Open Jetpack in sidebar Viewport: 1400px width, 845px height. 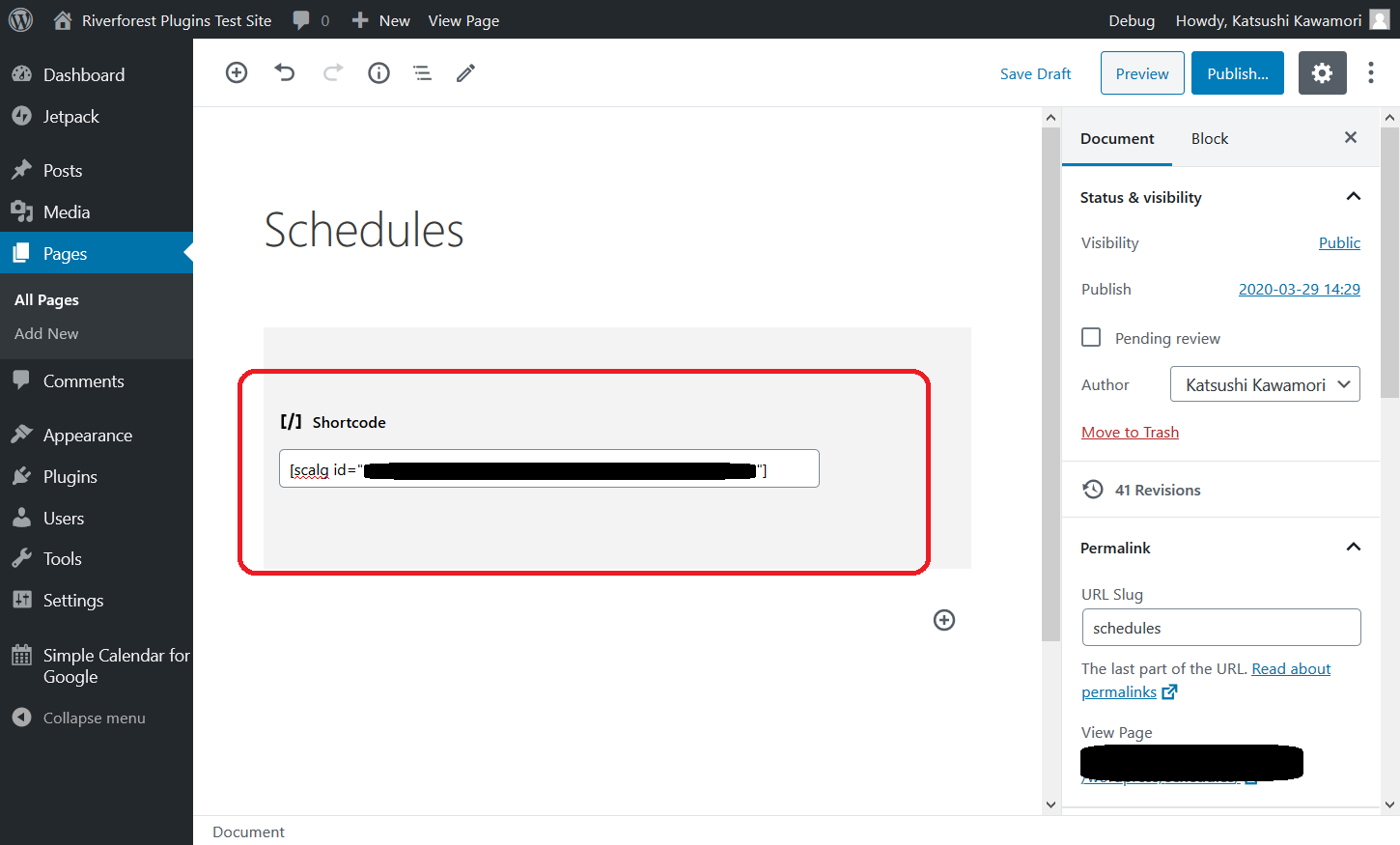pyautogui.click(x=70, y=116)
